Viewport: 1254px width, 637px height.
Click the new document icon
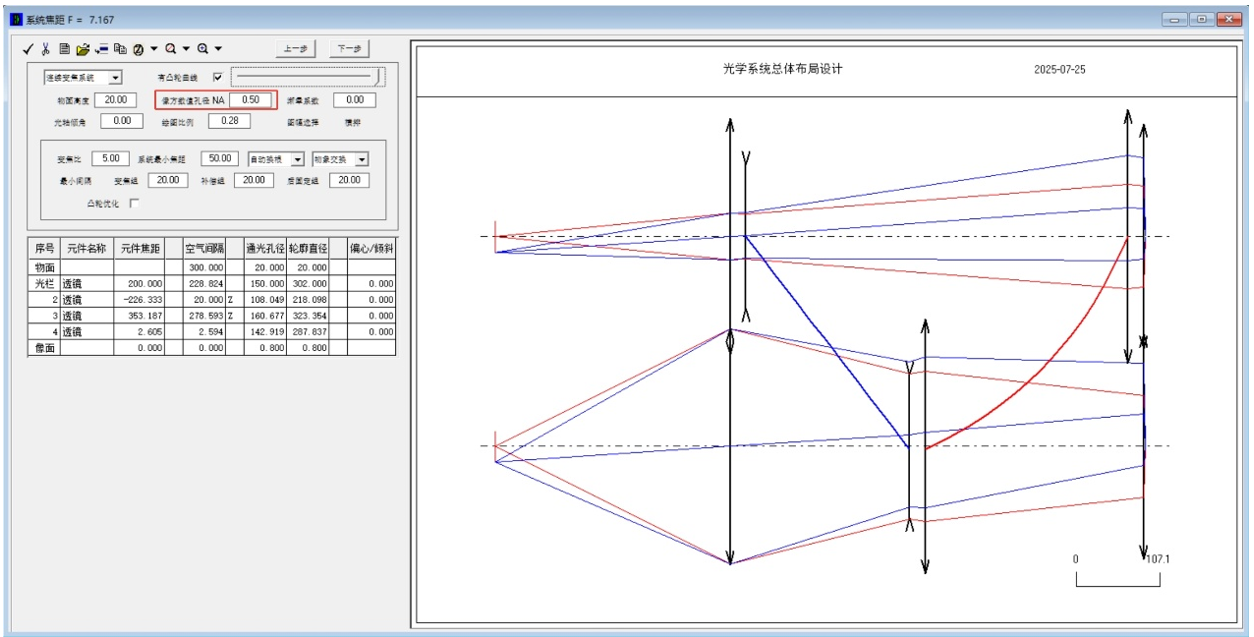pos(64,48)
